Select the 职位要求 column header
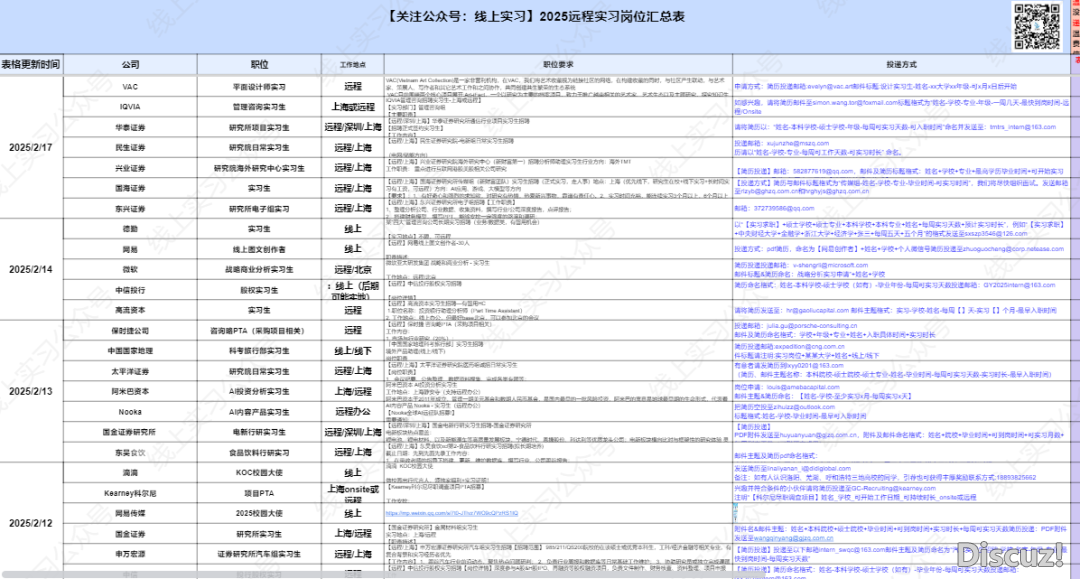 pos(558,64)
